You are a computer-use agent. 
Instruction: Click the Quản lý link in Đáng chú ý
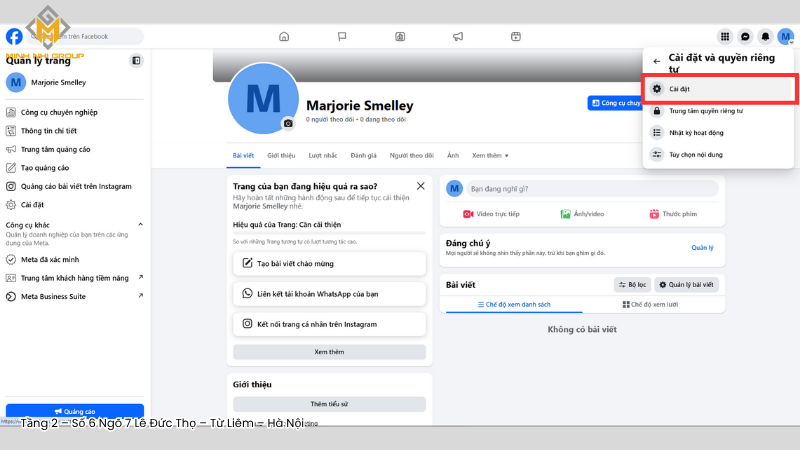702,247
